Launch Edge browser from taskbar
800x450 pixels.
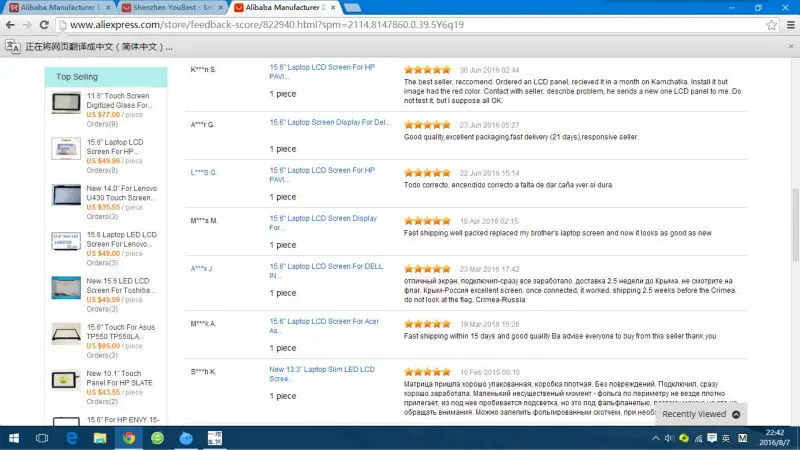pos(71,438)
